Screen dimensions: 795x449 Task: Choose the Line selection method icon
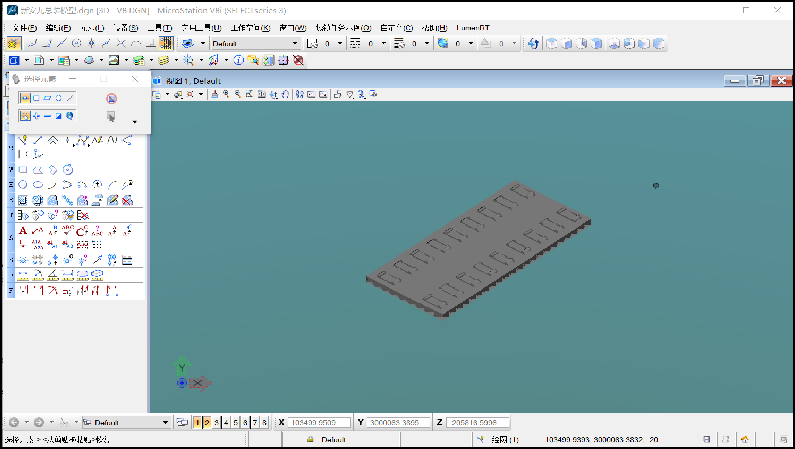click(x=70, y=98)
